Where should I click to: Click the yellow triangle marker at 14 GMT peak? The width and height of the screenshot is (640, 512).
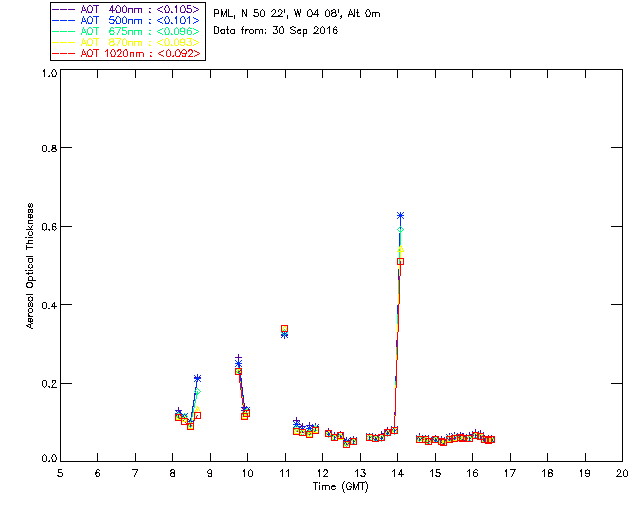[x=400, y=249]
